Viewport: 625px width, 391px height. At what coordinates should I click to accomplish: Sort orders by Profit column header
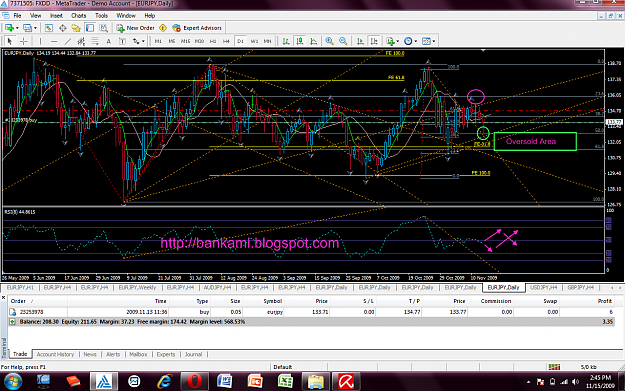[x=604, y=301]
